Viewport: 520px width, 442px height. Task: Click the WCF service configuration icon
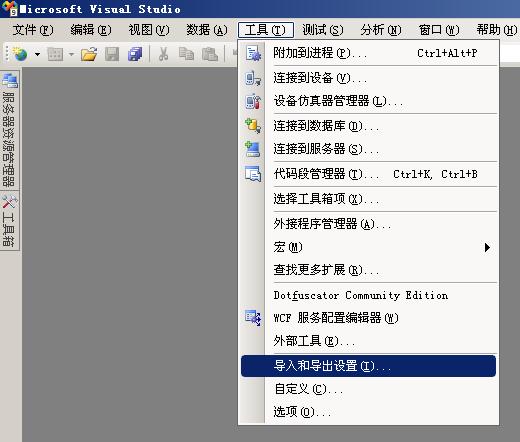[253, 318]
